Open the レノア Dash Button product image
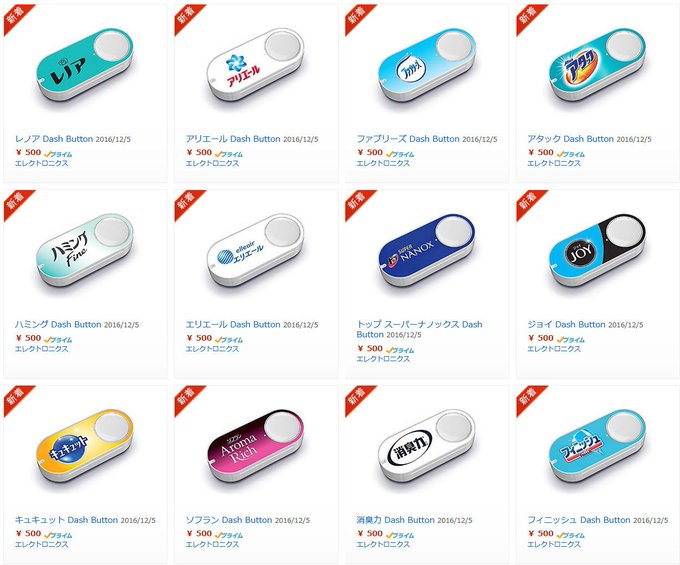 point(85,65)
